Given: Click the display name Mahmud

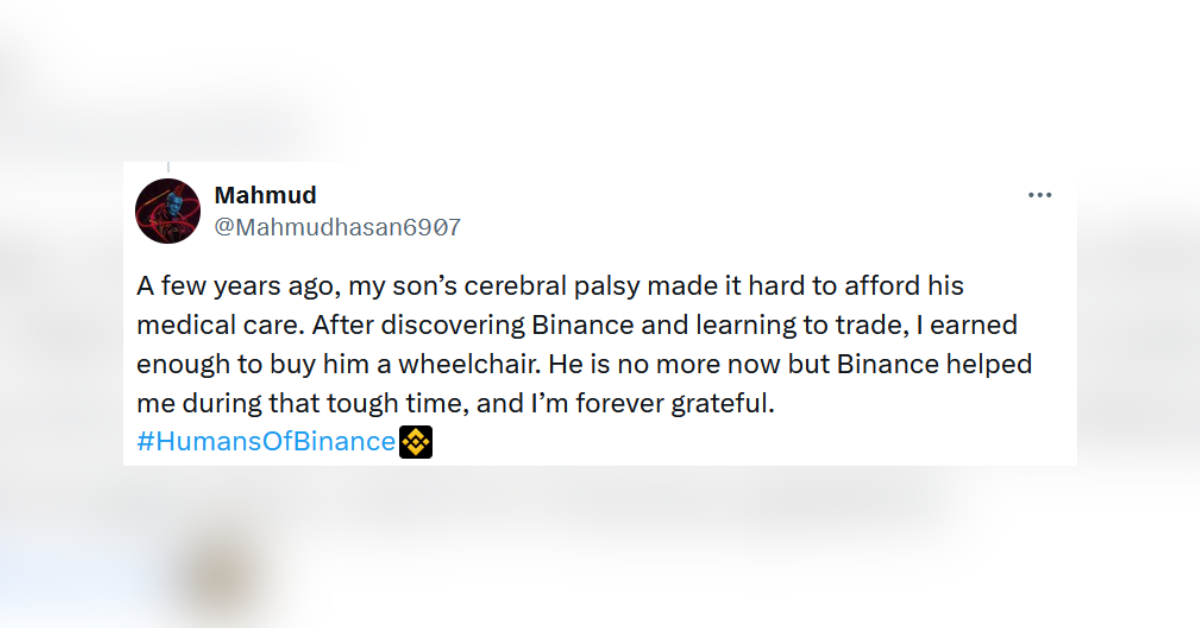Looking at the screenshot, I should coord(265,195).
